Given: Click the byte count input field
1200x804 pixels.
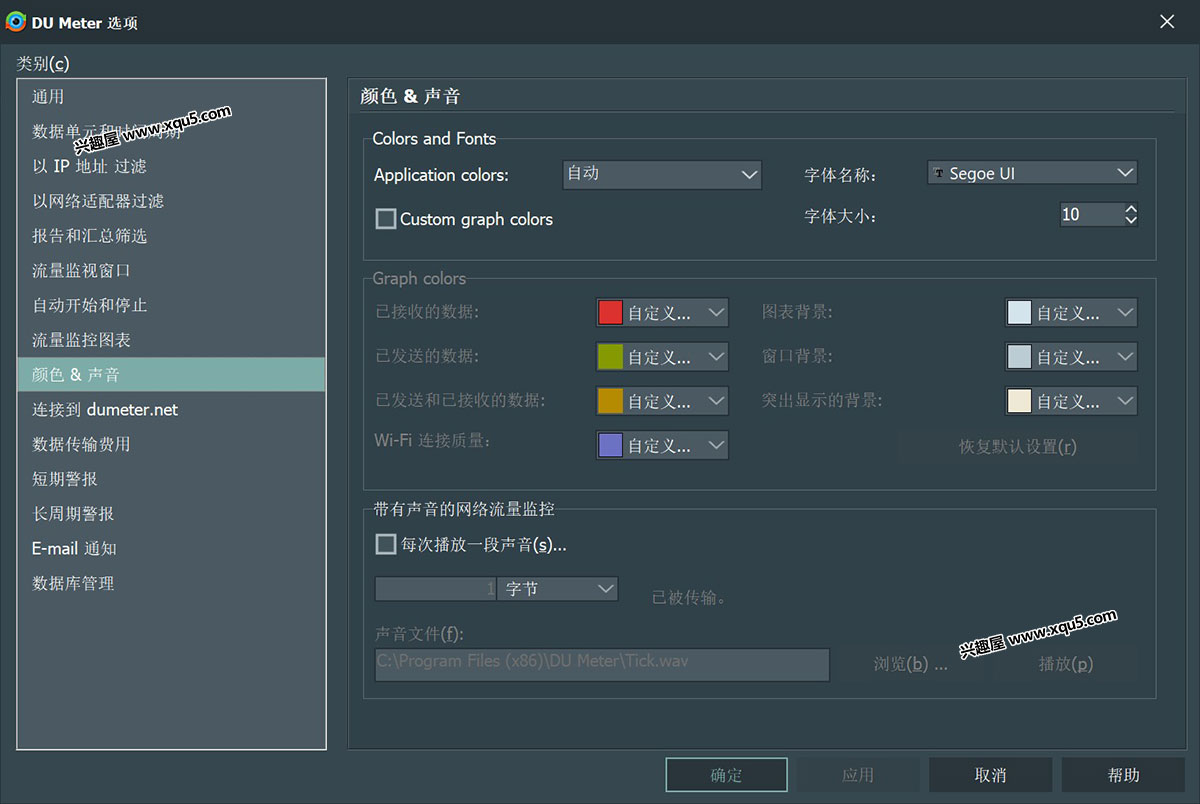Looking at the screenshot, I should click(x=436, y=589).
